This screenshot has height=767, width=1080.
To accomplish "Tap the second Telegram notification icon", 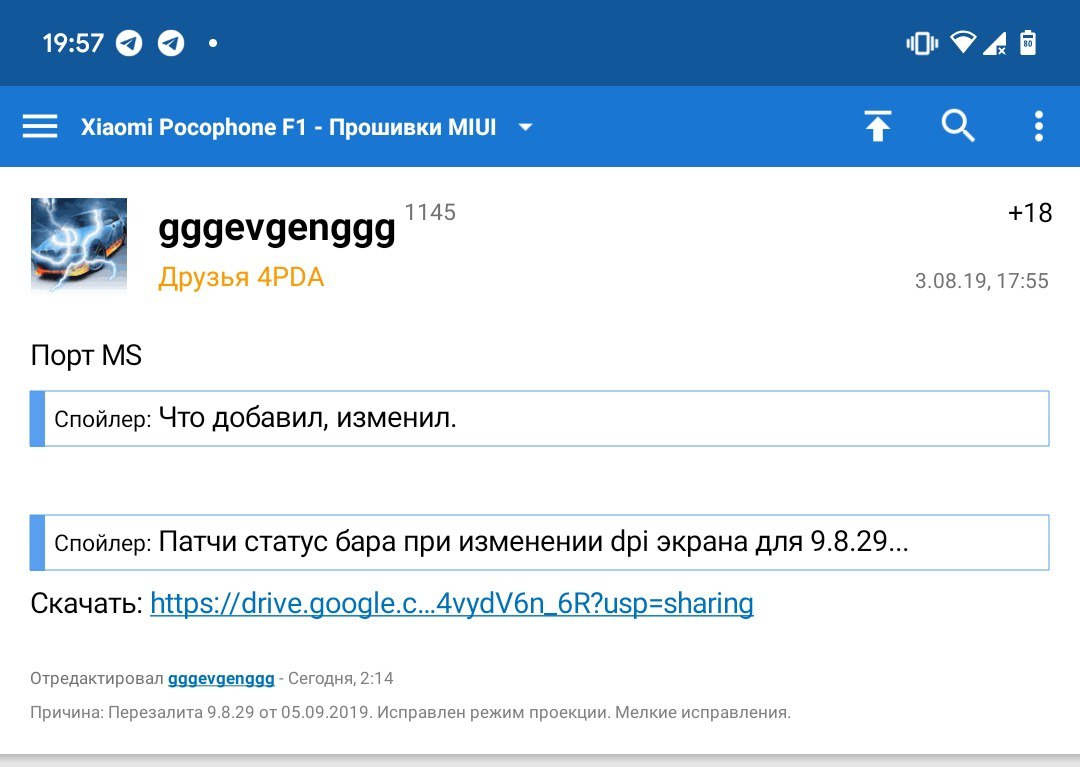I will (171, 43).
